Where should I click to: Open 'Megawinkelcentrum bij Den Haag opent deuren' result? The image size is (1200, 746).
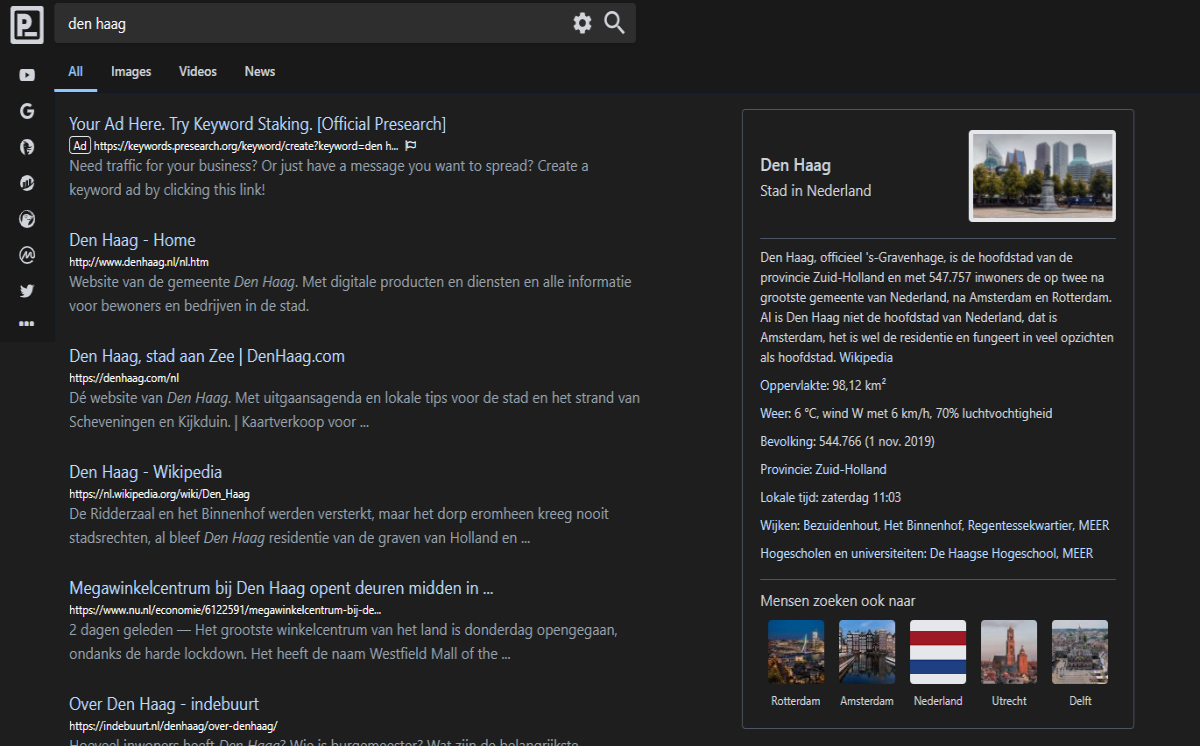coord(281,588)
